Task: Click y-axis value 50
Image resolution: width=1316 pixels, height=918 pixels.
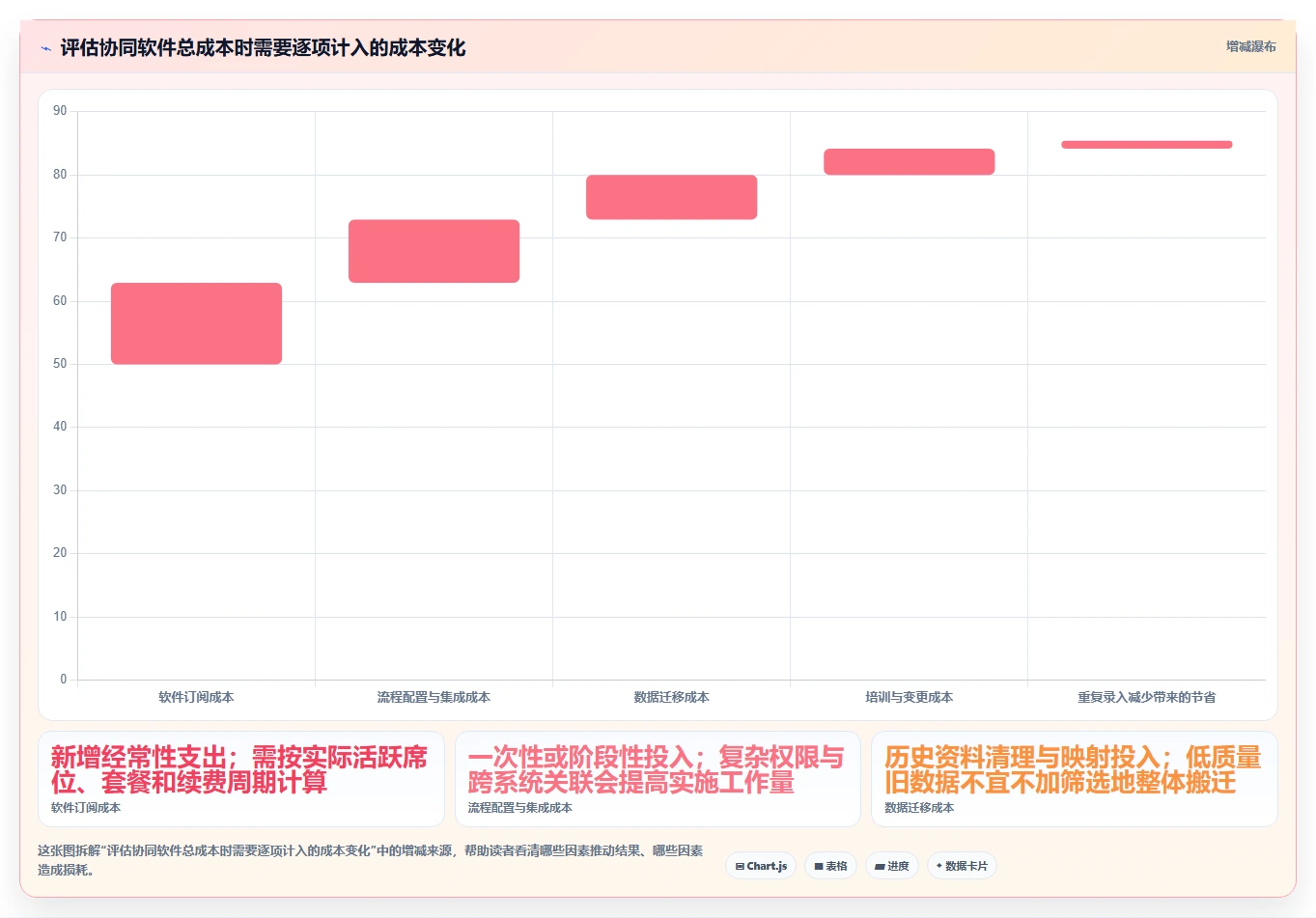Action: coord(60,364)
